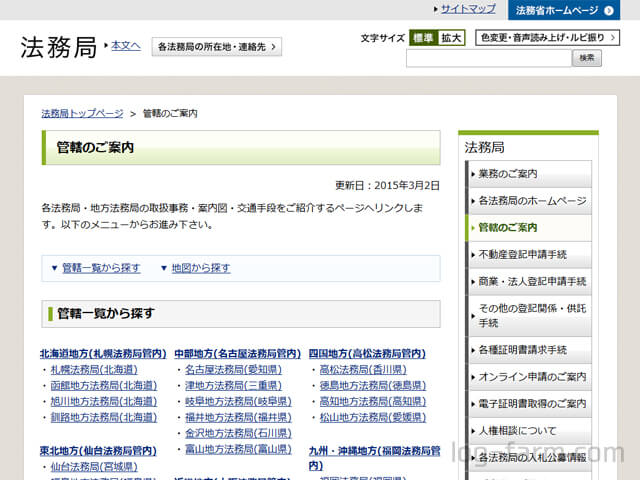Click arrow icon before 業務のご案内

[473, 174]
